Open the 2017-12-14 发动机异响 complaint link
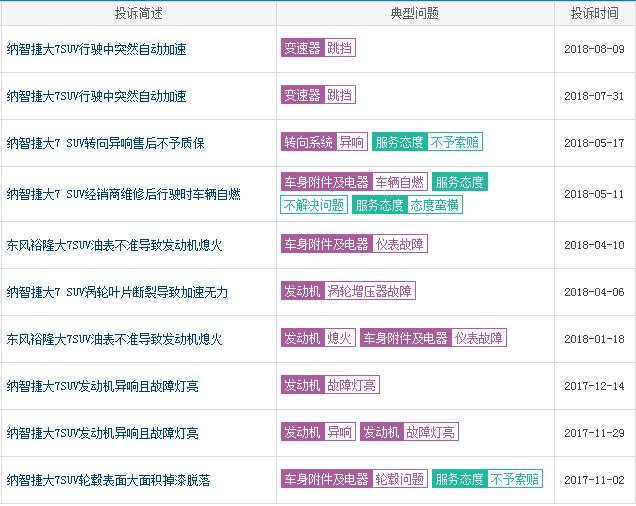The width and height of the screenshot is (636, 506). (x=102, y=386)
